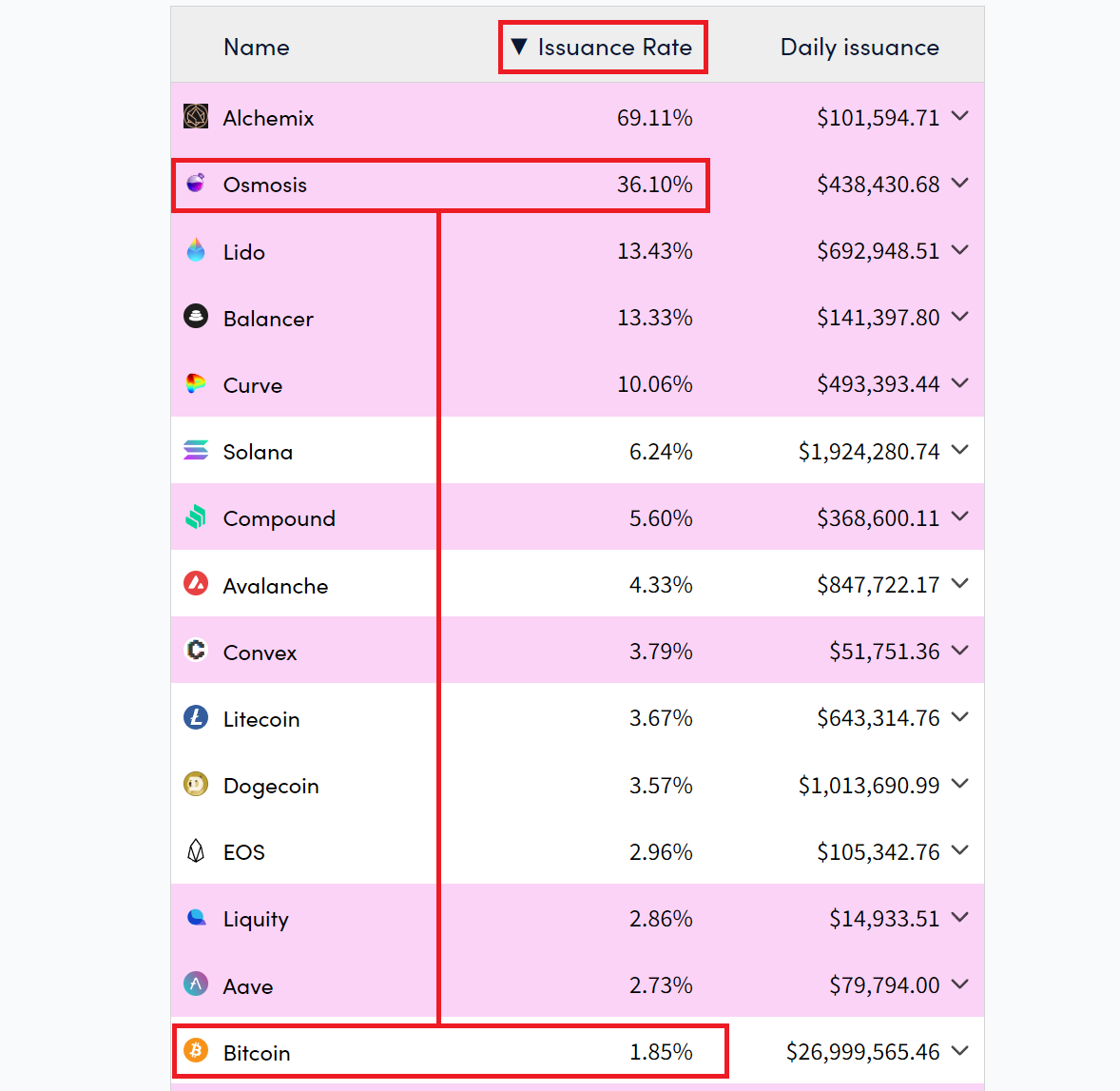Expand the Dogecoin daily issuance row
This screenshot has width=1120, height=1091.
[961, 784]
